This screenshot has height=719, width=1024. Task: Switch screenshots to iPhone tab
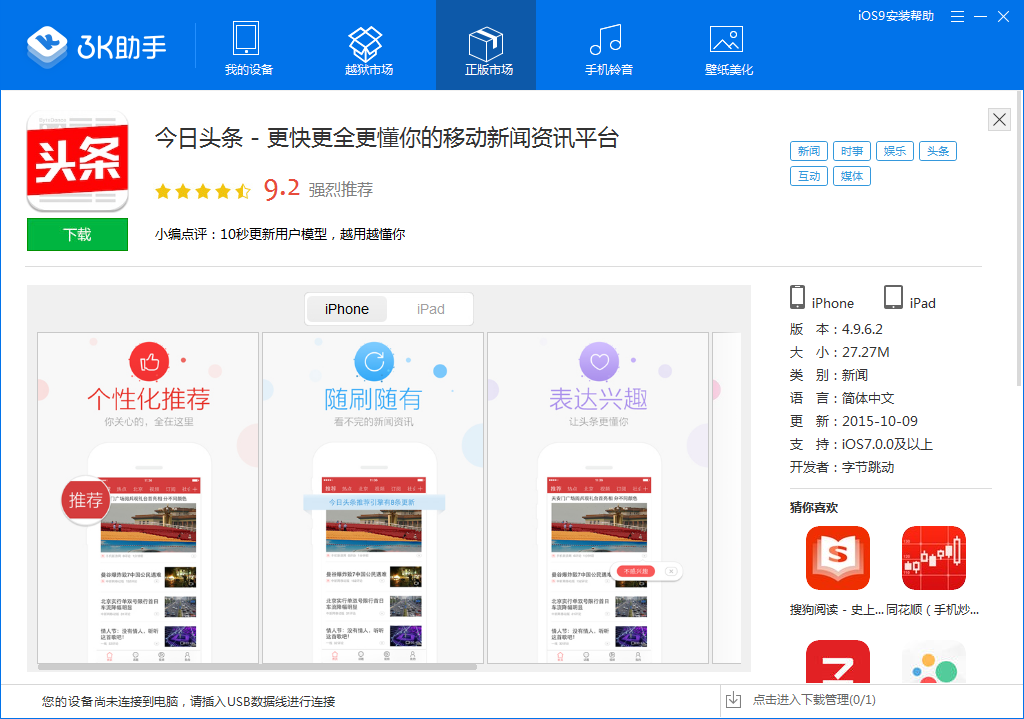[347, 309]
